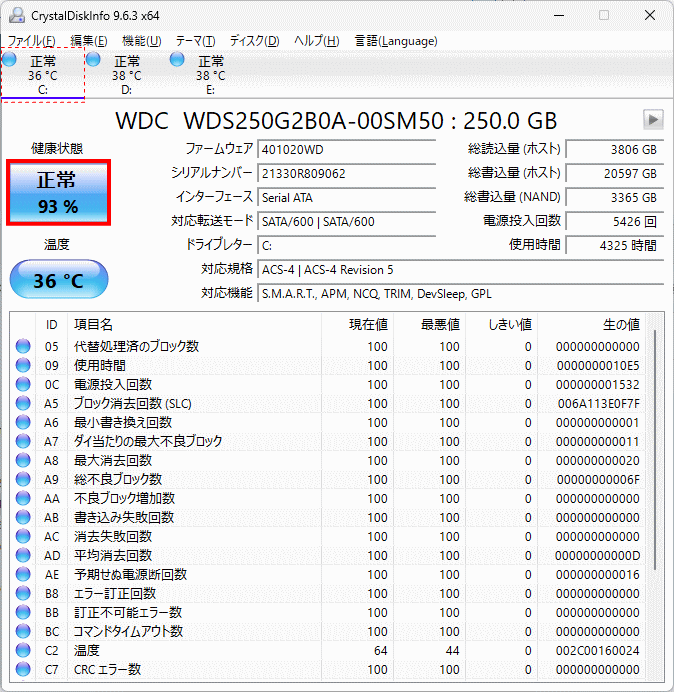Click the status circle for row 0C
Image resolution: width=674 pixels, height=692 pixels.
(23, 384)
